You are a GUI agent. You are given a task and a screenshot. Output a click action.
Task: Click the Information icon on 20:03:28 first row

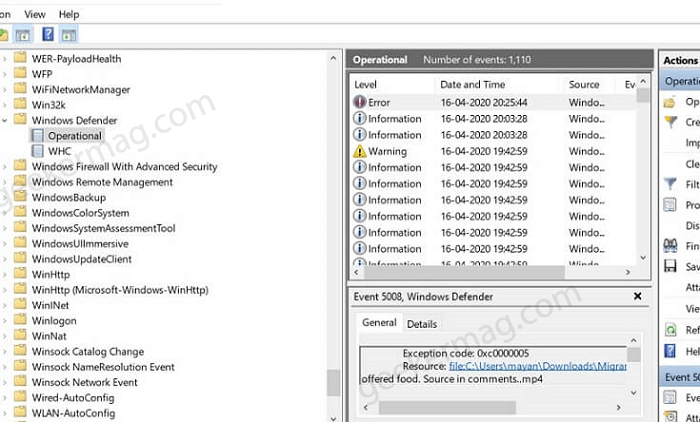click(359, 118)
